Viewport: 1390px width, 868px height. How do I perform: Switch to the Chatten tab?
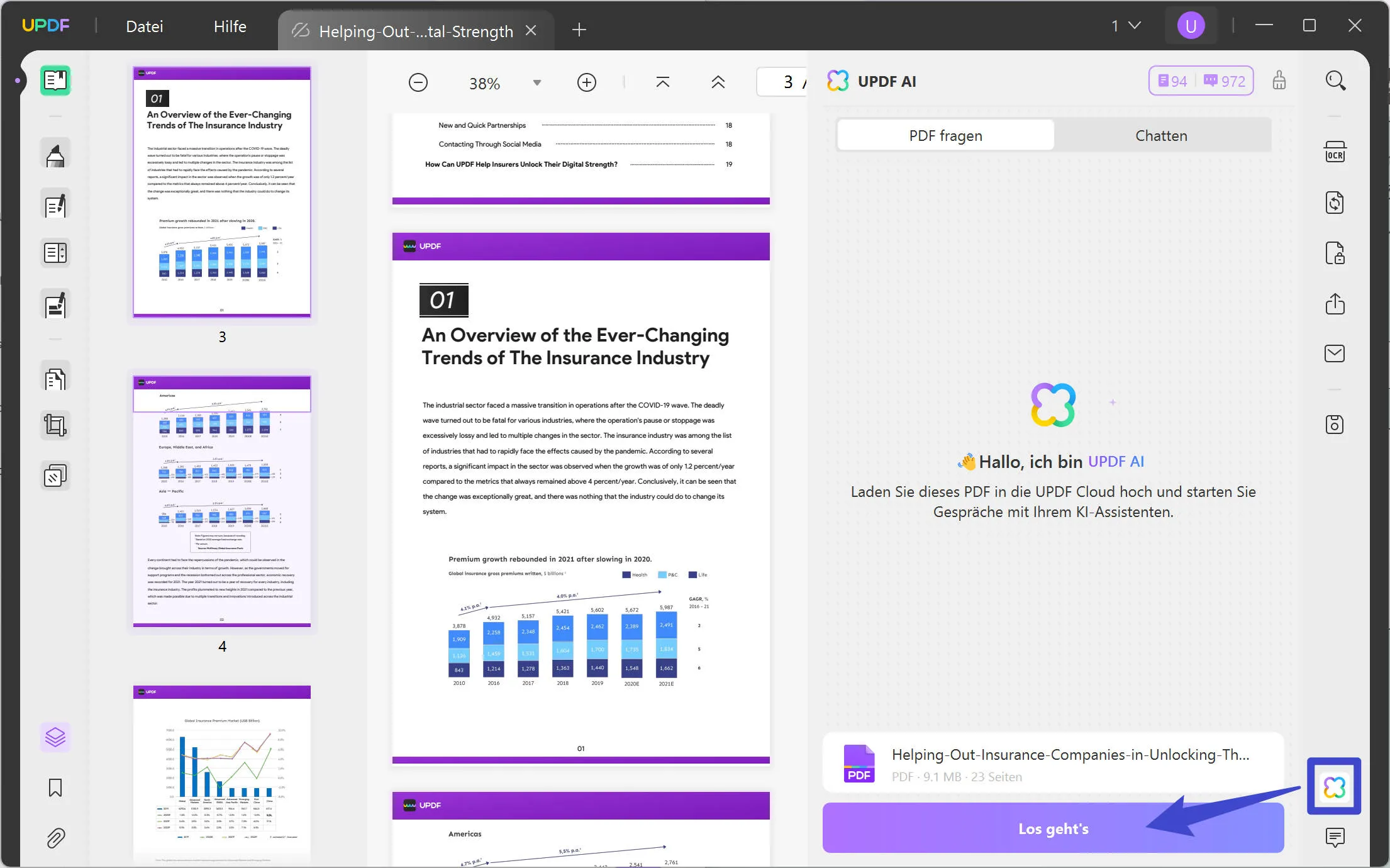(x=1161, y=135)
